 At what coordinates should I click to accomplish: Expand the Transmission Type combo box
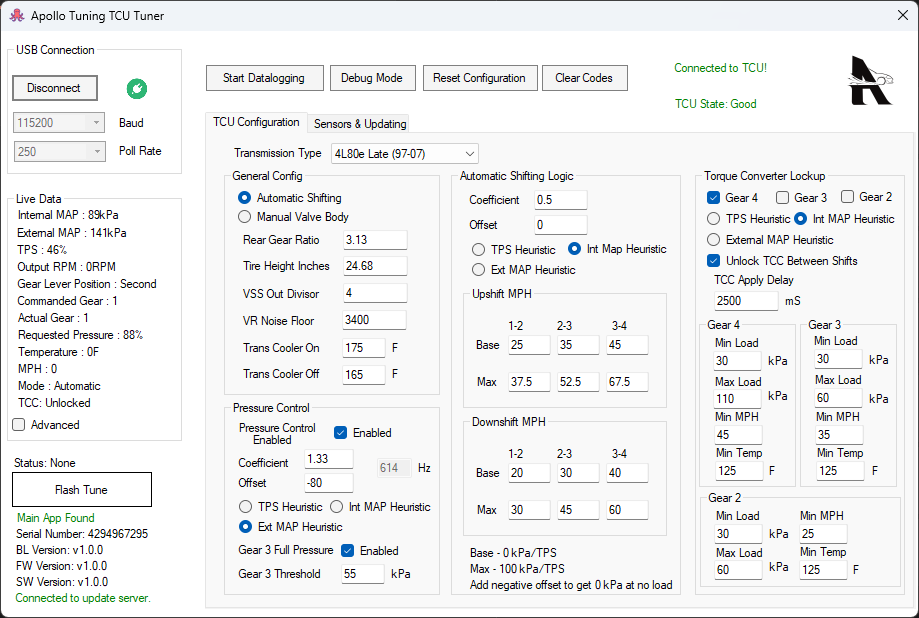(404, 154)
